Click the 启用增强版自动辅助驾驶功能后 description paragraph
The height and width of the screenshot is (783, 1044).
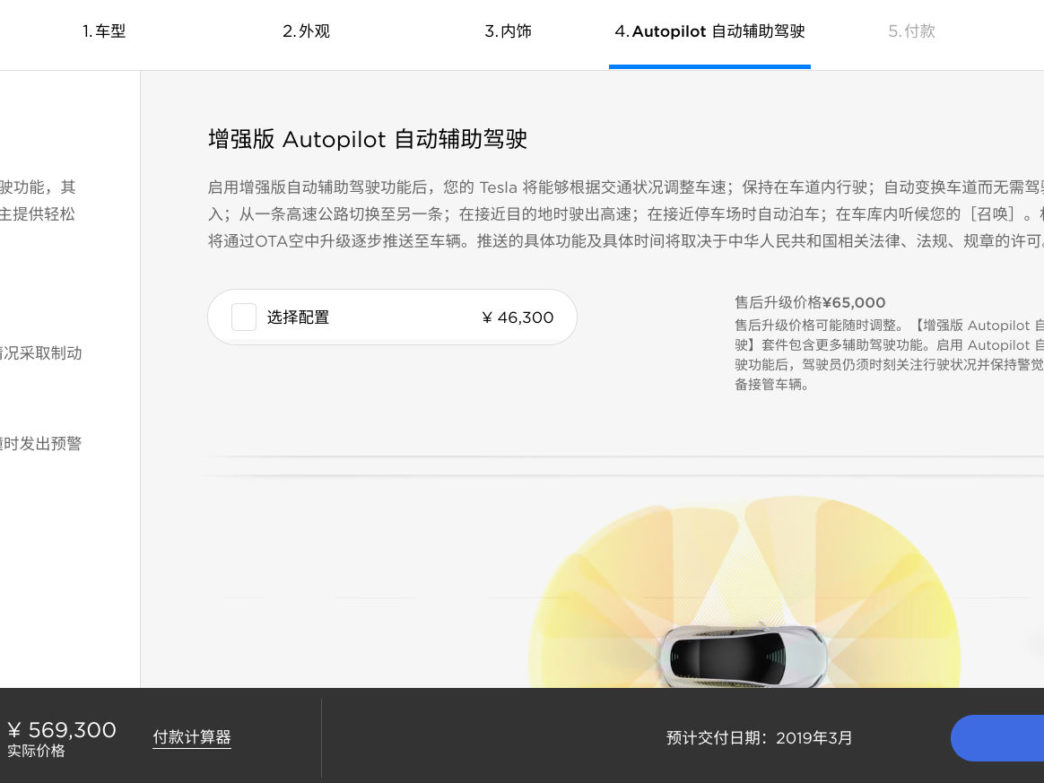tap(626, 214)
